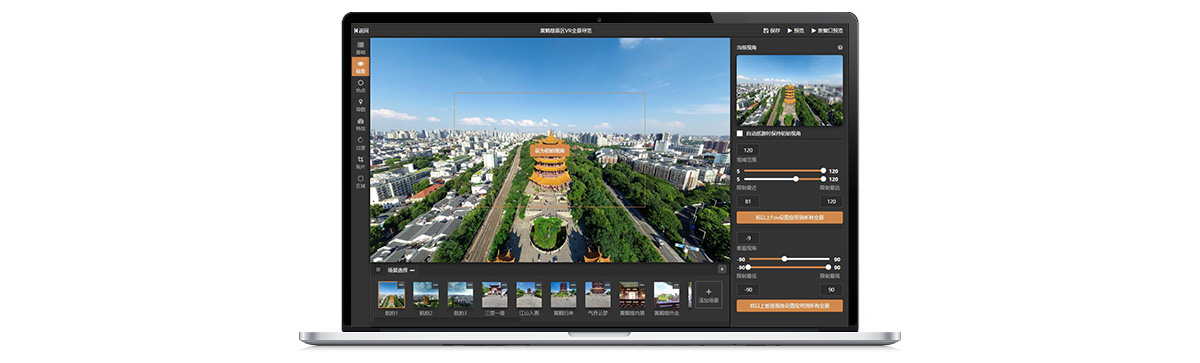The image size is (1200, 363).
Task: Select the first scene thumbnail 航拍1
Action: (391, 294)
